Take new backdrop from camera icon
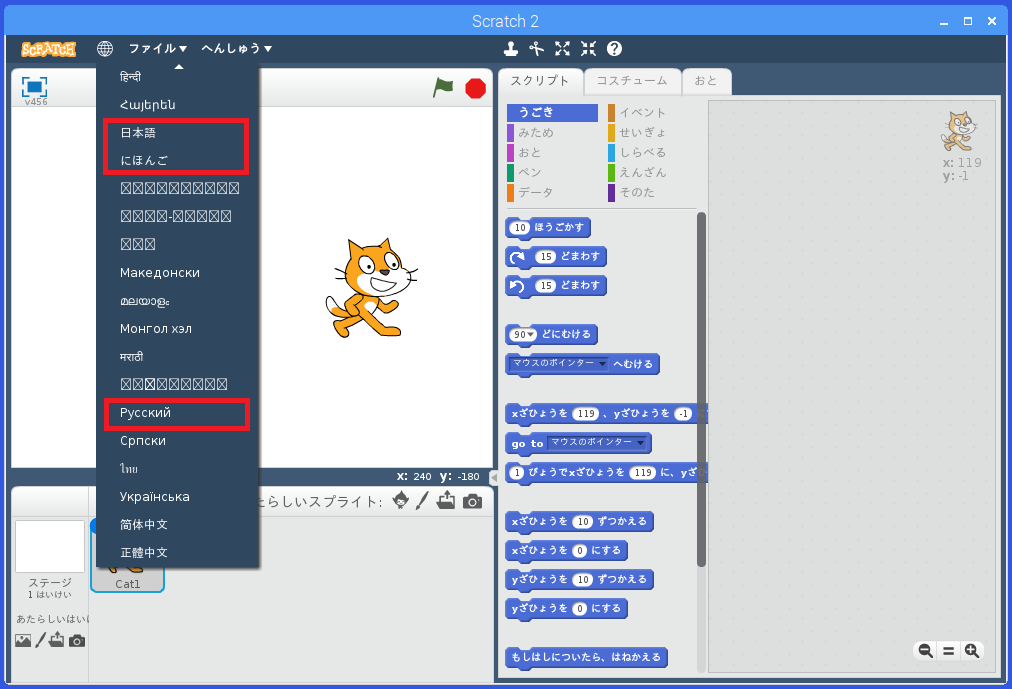The image size is (1012, 689). pyautogui.click(x=77, y=641)
